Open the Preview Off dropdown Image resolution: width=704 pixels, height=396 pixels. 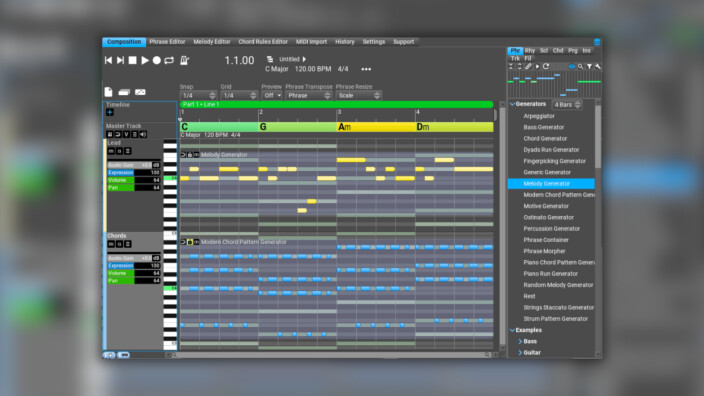click(272, 96)
